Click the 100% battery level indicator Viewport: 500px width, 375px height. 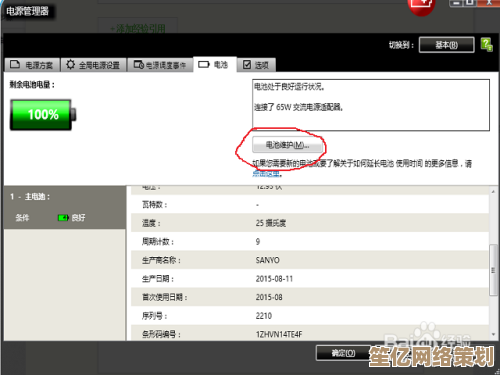click(x=43, y=115)
